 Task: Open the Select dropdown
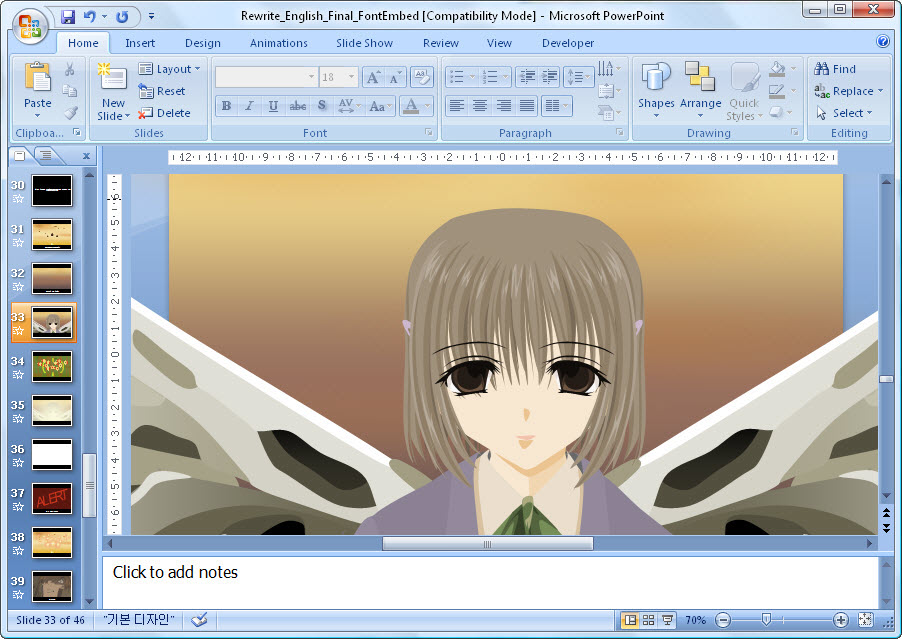[x=843, y=113]
